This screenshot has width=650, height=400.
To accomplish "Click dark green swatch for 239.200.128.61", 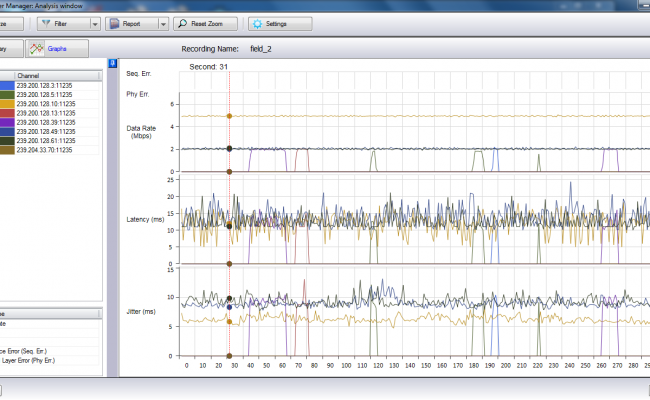I will click(7, 141).
